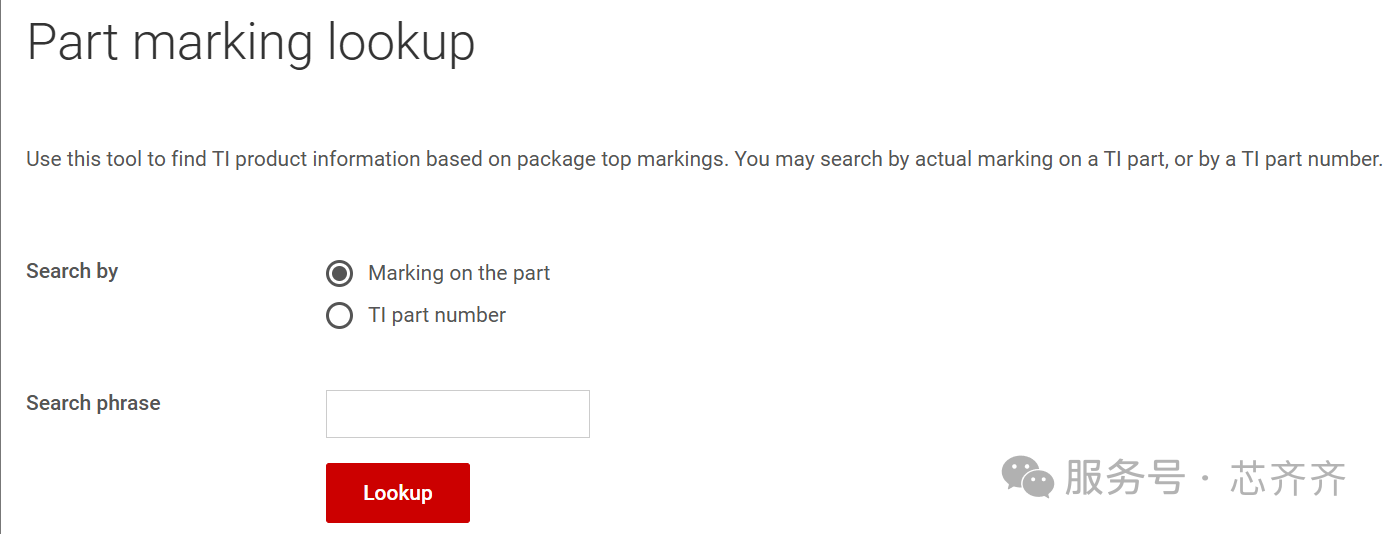1391x534 pixels.
Task: Click "package top markings" in the description
Action: click(622, 159)
